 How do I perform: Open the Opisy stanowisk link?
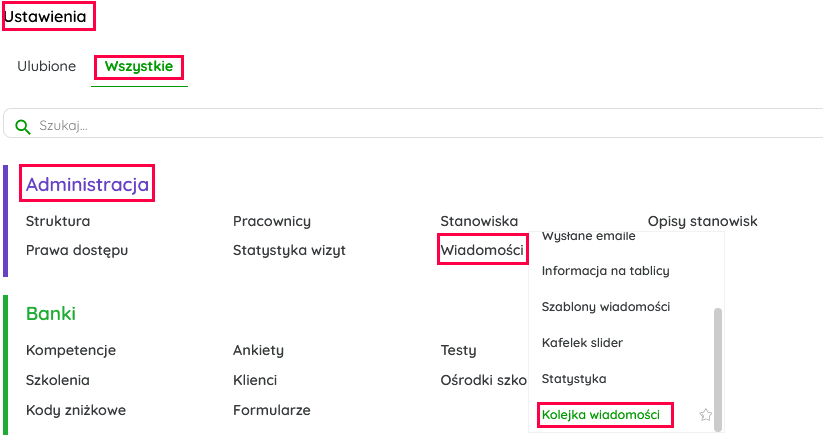(x=702, y=221)
